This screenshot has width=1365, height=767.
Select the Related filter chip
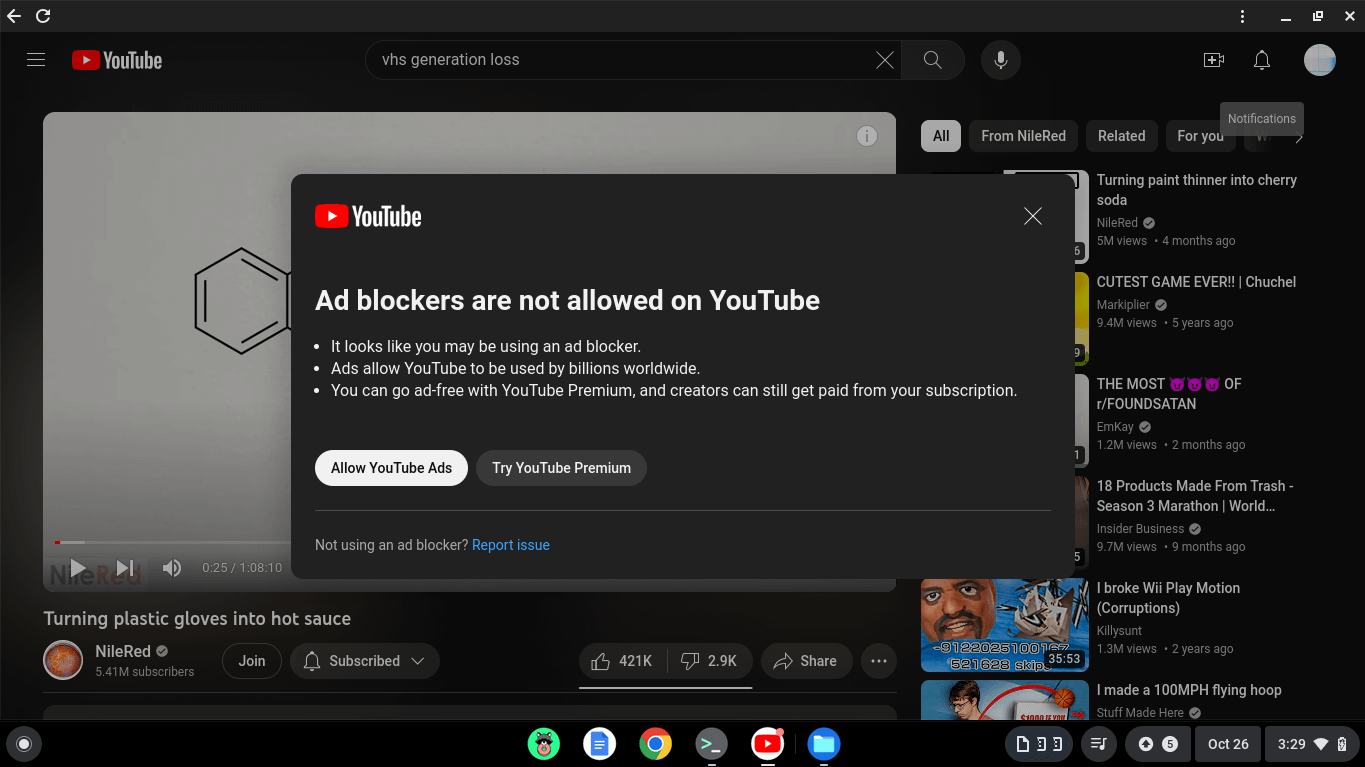(x=1121, y=136)
